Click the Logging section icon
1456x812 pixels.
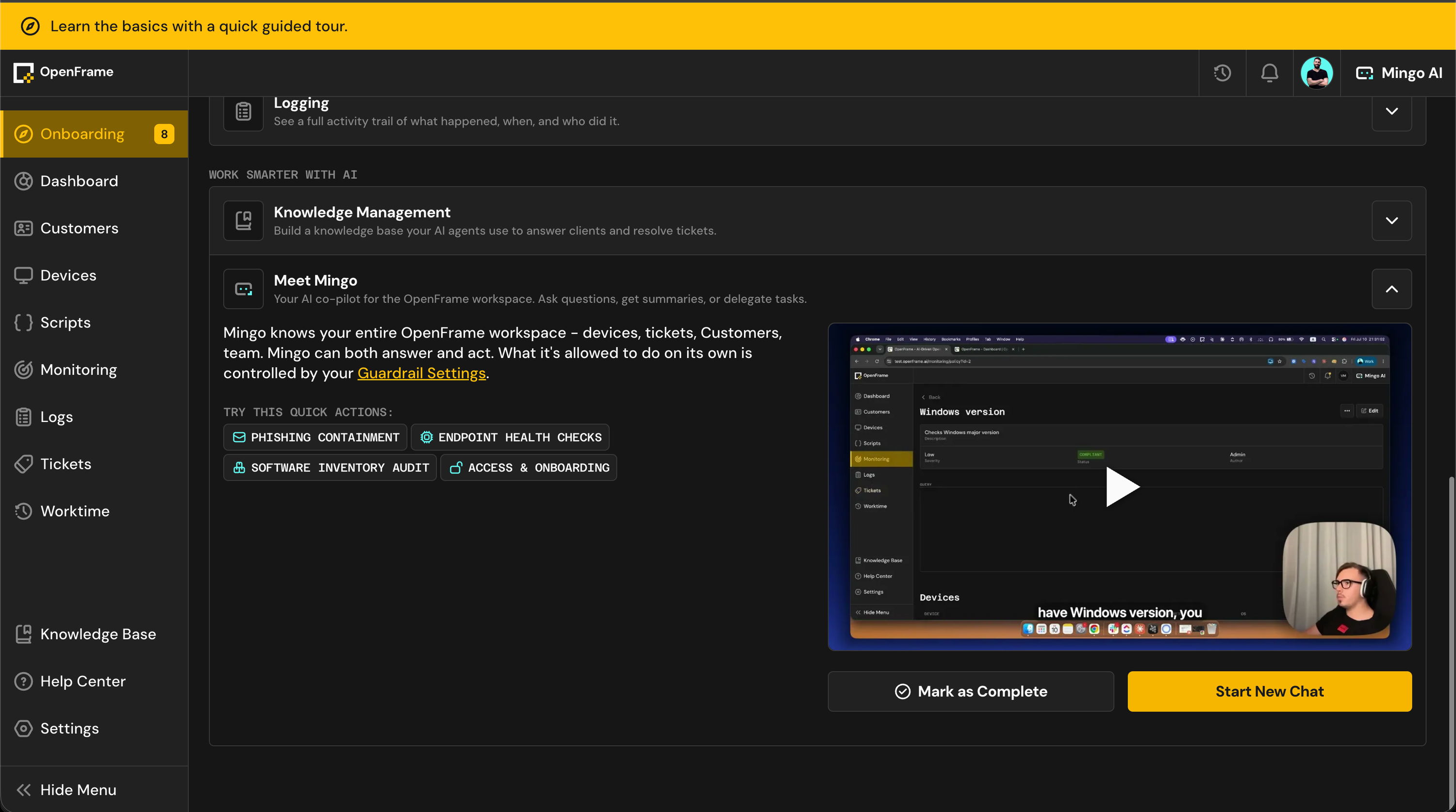[243, 111]
